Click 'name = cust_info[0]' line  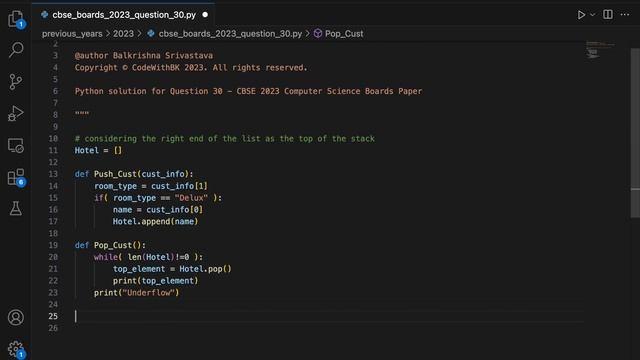tap(158, 210)
